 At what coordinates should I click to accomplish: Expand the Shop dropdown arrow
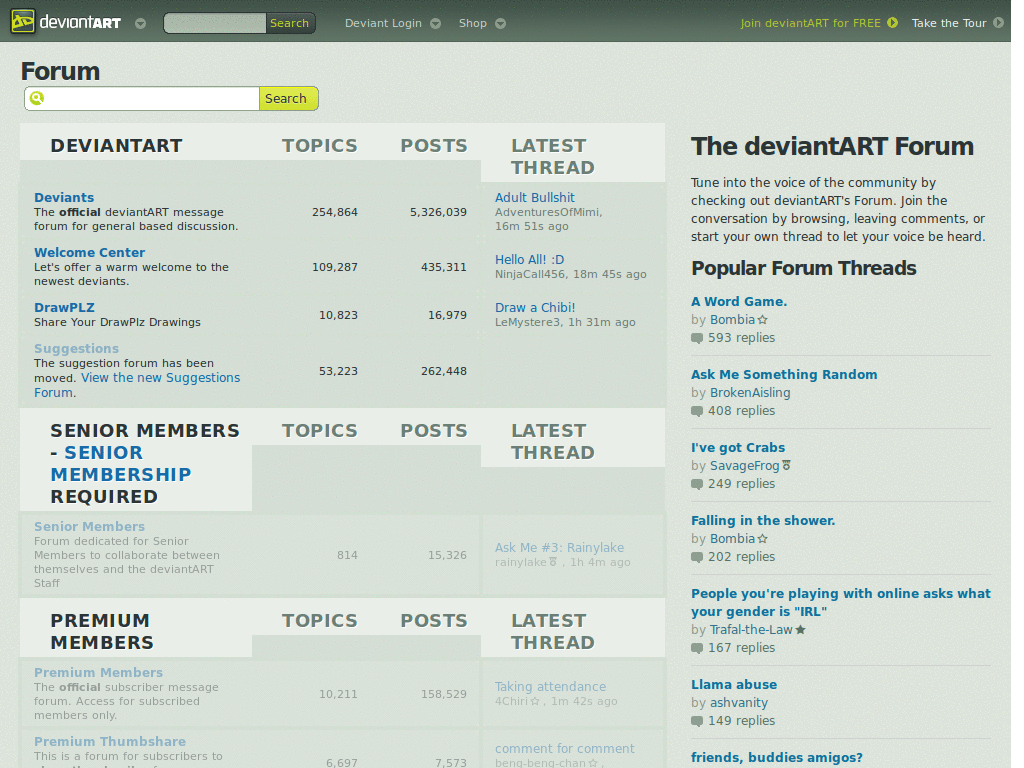[501, 24]
